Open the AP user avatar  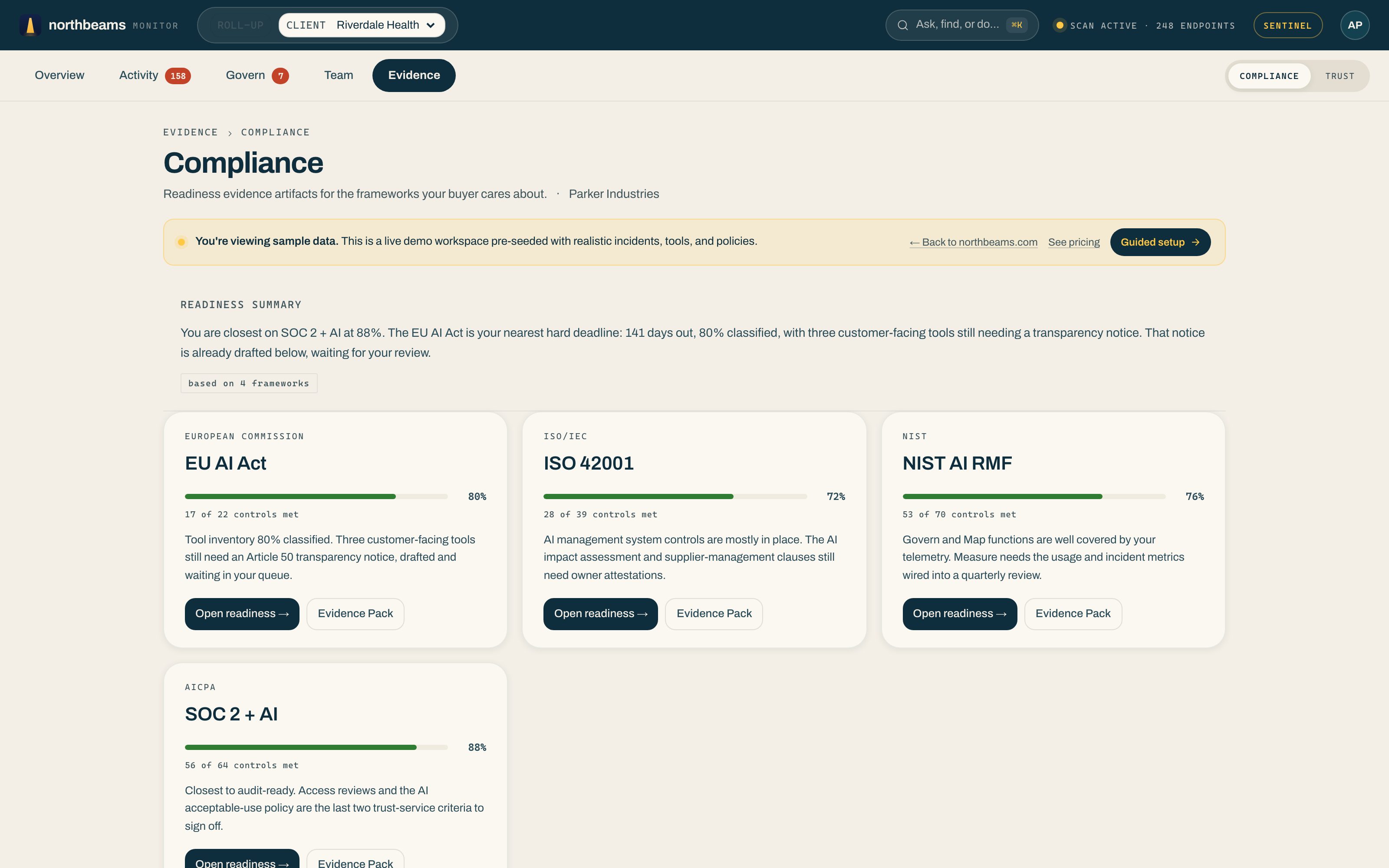pos(1355,25)
